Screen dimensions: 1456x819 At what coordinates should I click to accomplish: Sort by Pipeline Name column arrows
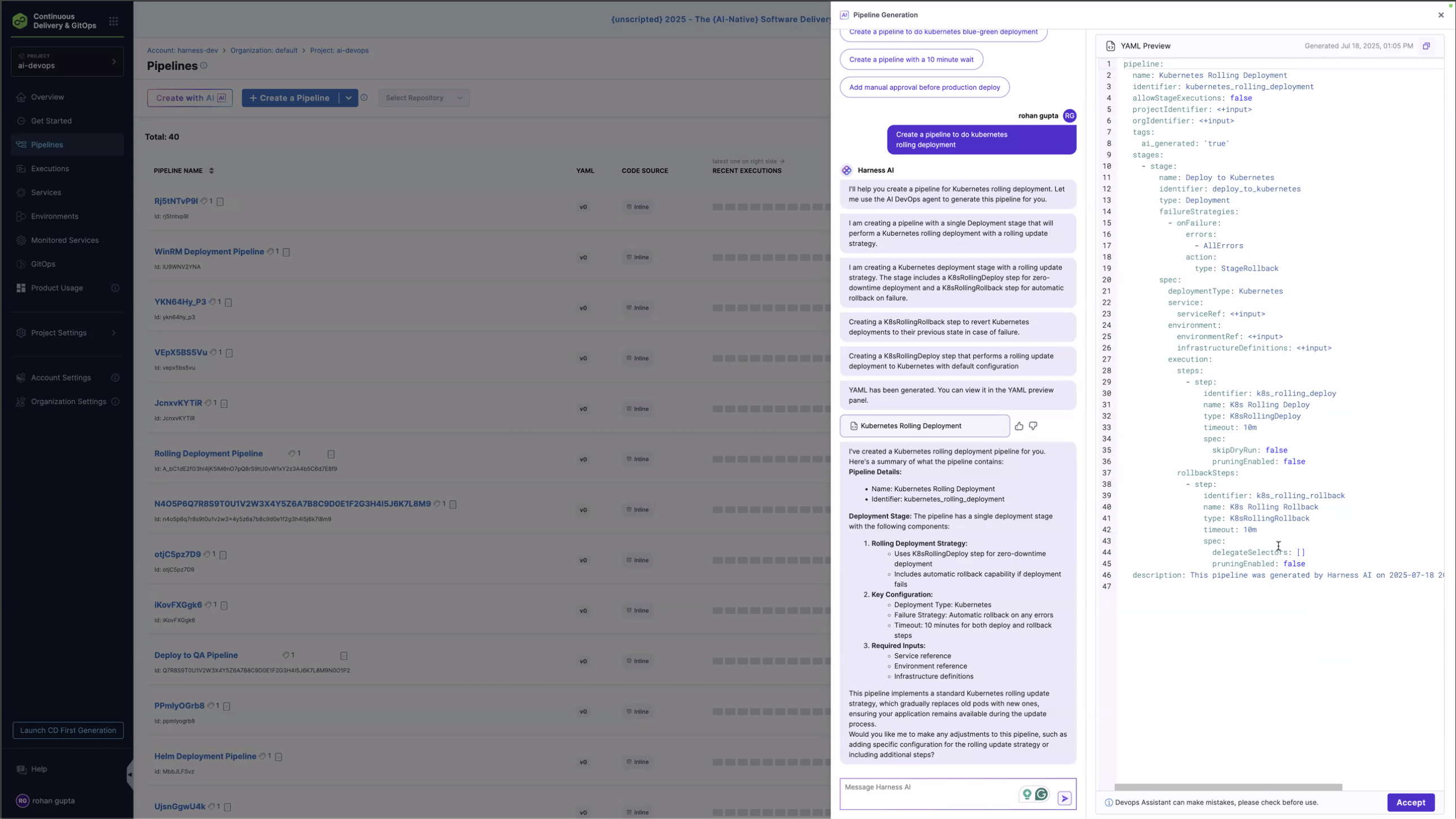[211, 171]
